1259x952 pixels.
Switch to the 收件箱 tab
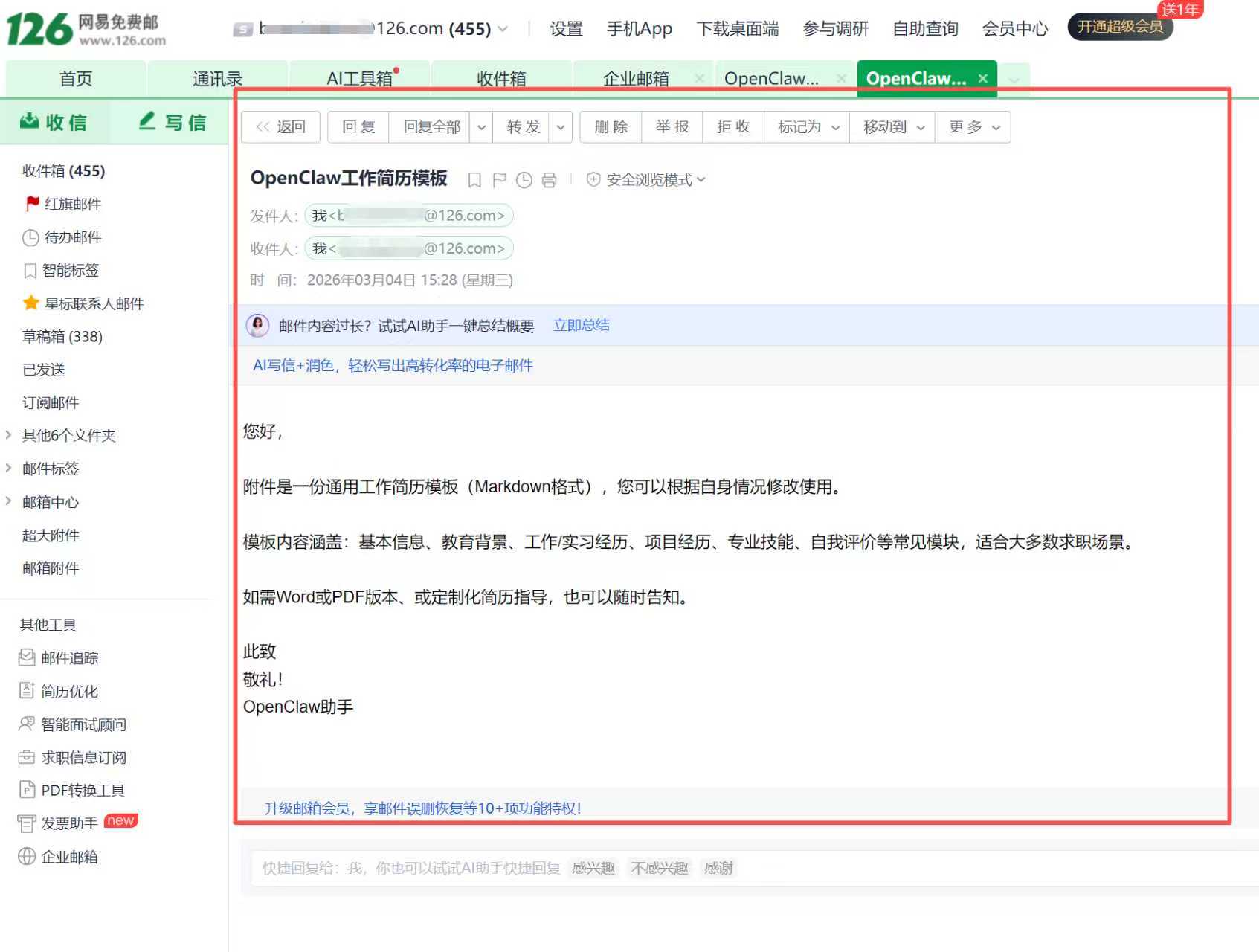coord(501,78)
